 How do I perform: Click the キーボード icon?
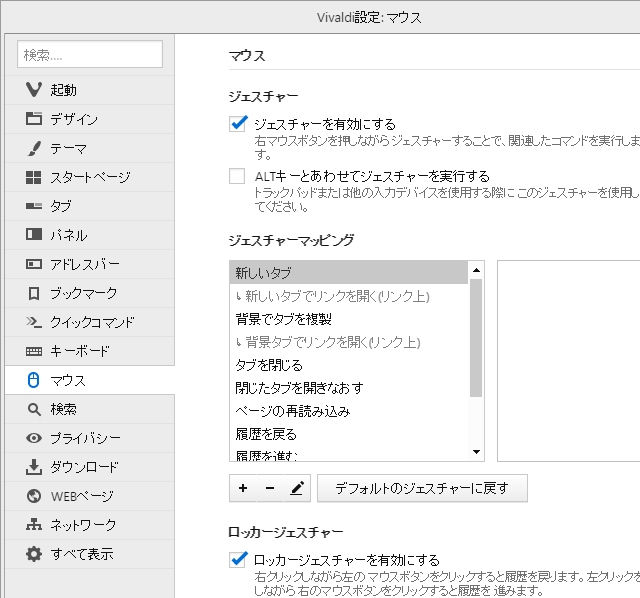[x=33, y=351]
